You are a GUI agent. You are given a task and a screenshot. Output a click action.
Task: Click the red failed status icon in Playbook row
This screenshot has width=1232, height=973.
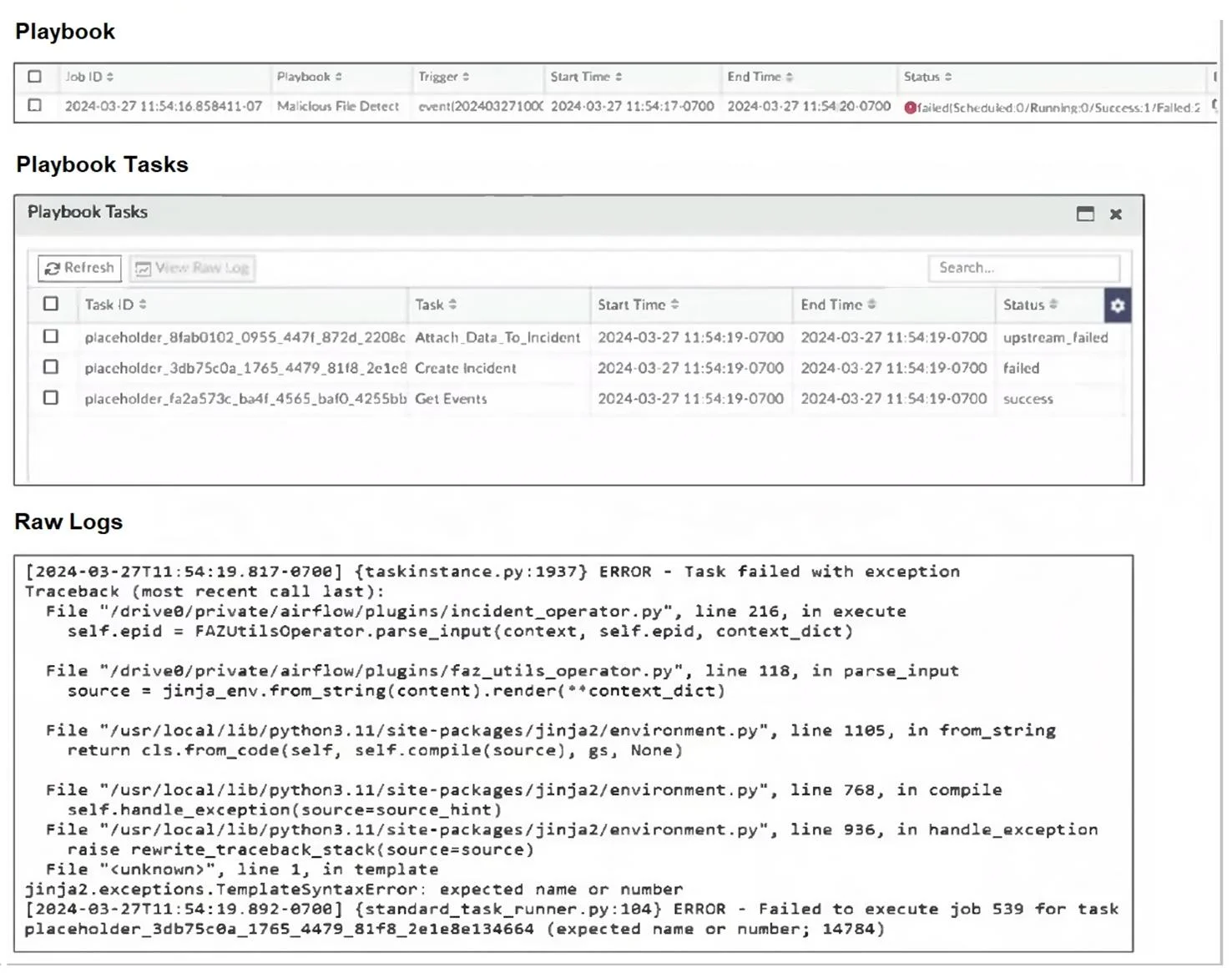point(910,108)
